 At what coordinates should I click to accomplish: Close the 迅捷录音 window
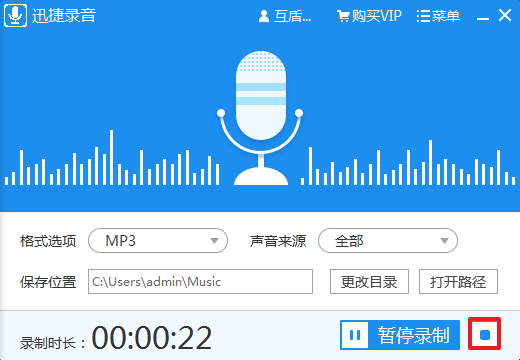[505, 15]
